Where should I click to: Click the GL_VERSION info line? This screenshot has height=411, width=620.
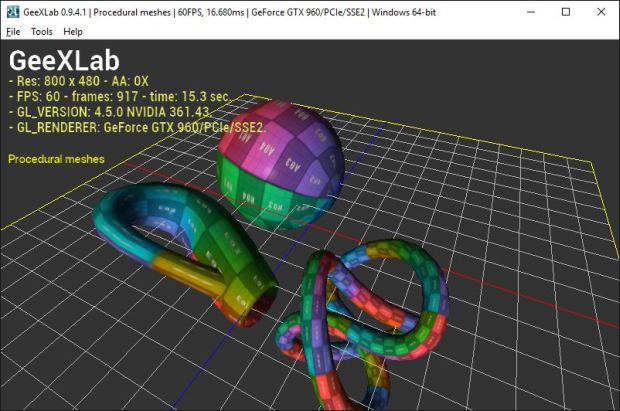[109, 112]
